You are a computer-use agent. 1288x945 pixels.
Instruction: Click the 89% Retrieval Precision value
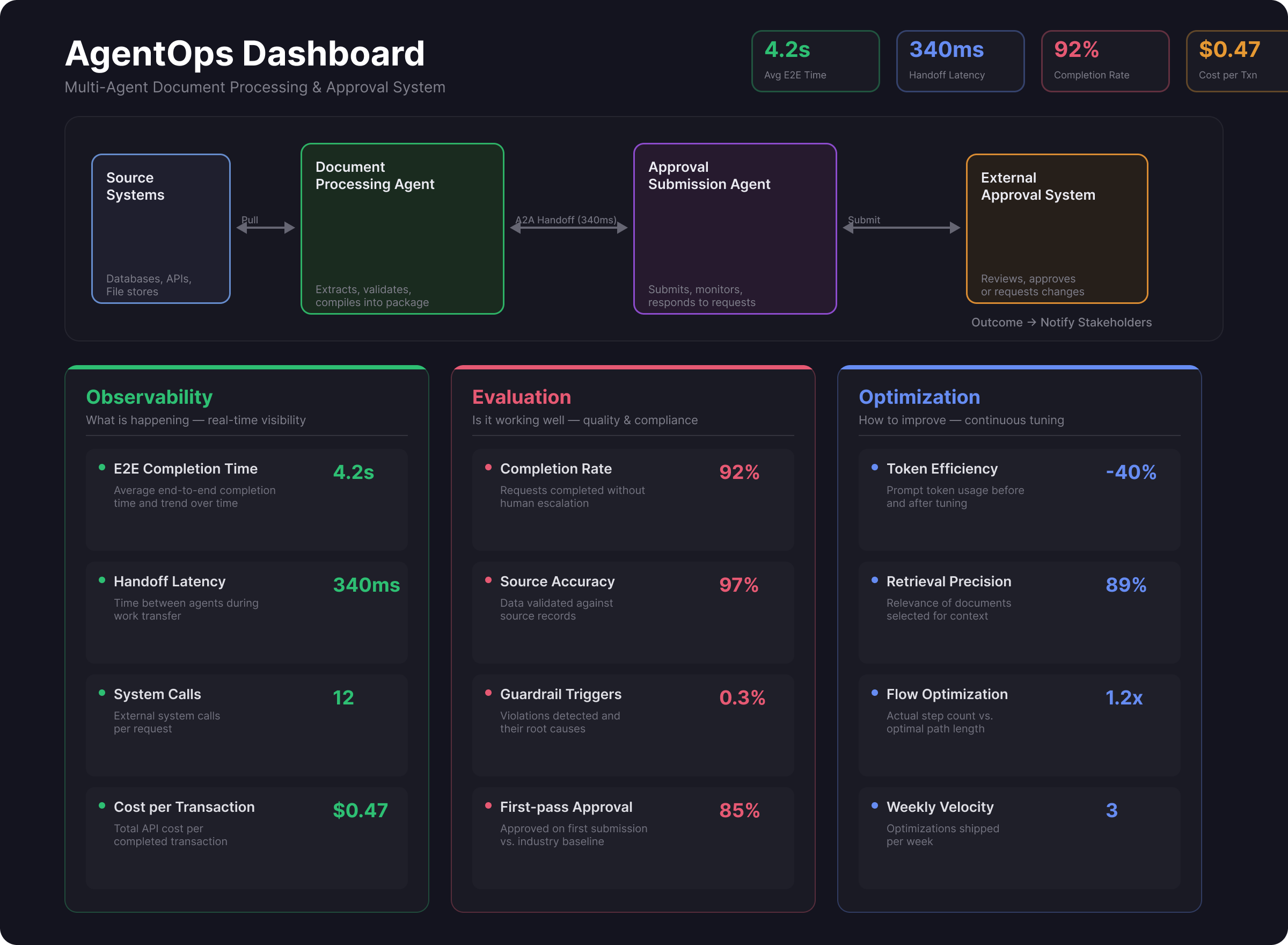pos(1125,585)
